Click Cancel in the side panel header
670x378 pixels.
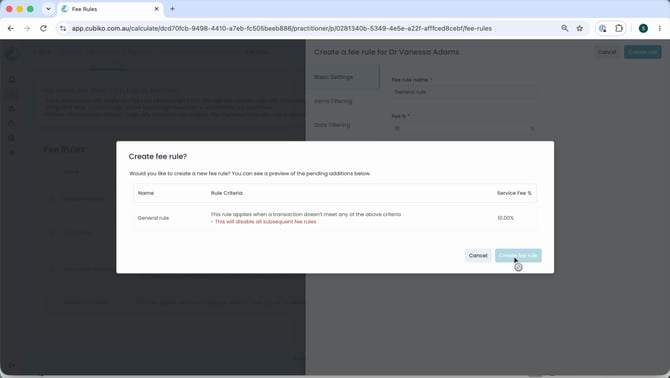[x=607, y=52]
